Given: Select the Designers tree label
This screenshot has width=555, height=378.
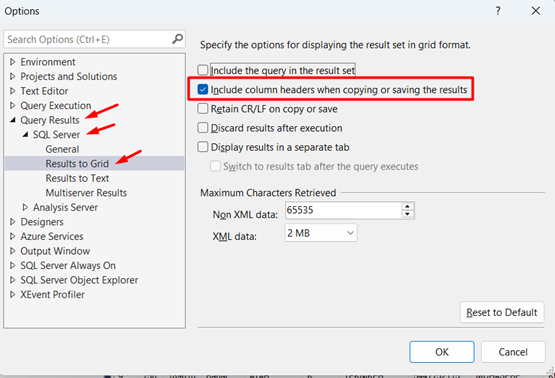Looking at the screenshot, I should point(42,222).
